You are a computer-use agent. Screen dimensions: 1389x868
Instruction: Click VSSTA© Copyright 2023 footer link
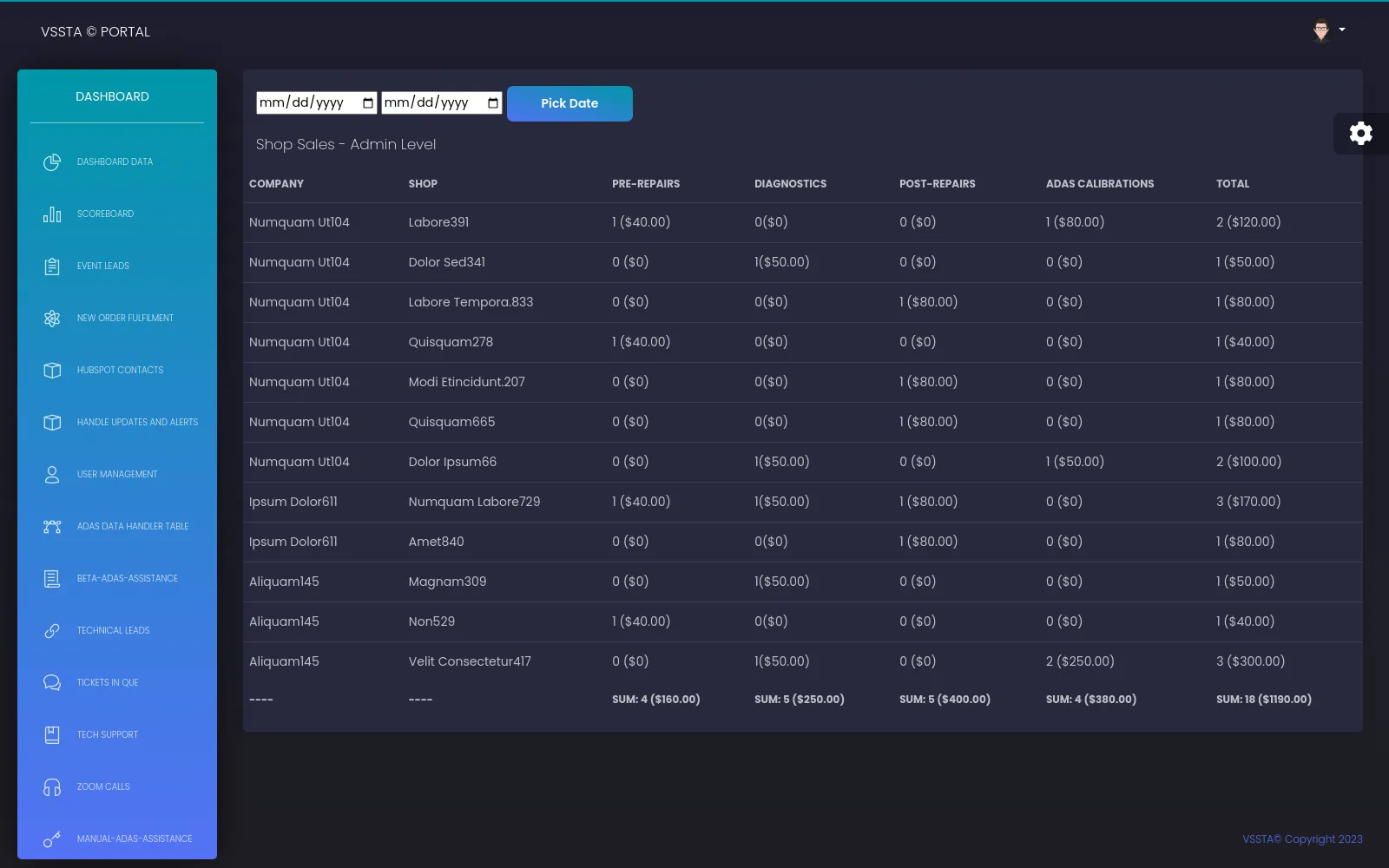1302,839
